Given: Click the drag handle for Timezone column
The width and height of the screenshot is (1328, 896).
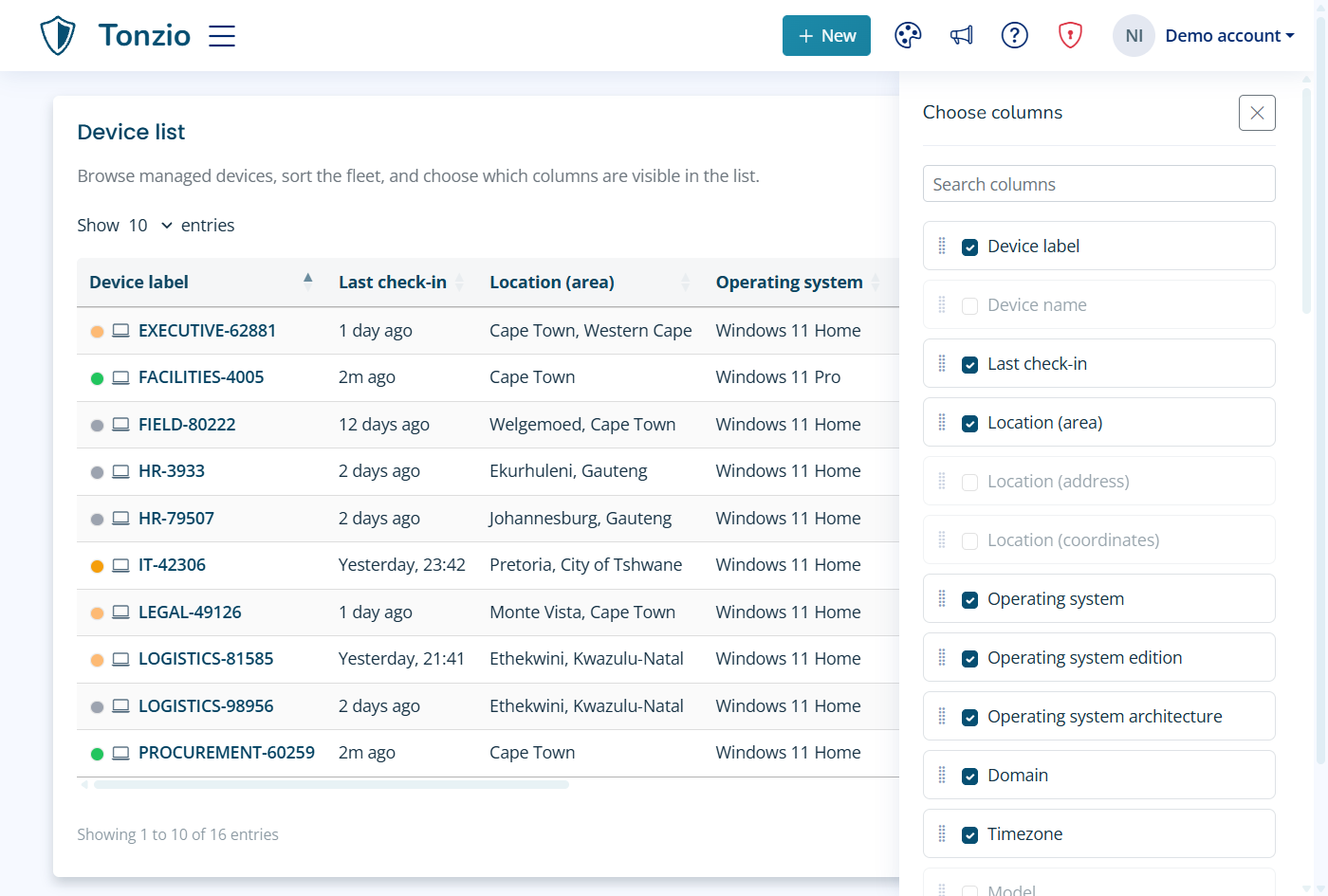Looking at the screenshot, I should (x=942, y=834).
